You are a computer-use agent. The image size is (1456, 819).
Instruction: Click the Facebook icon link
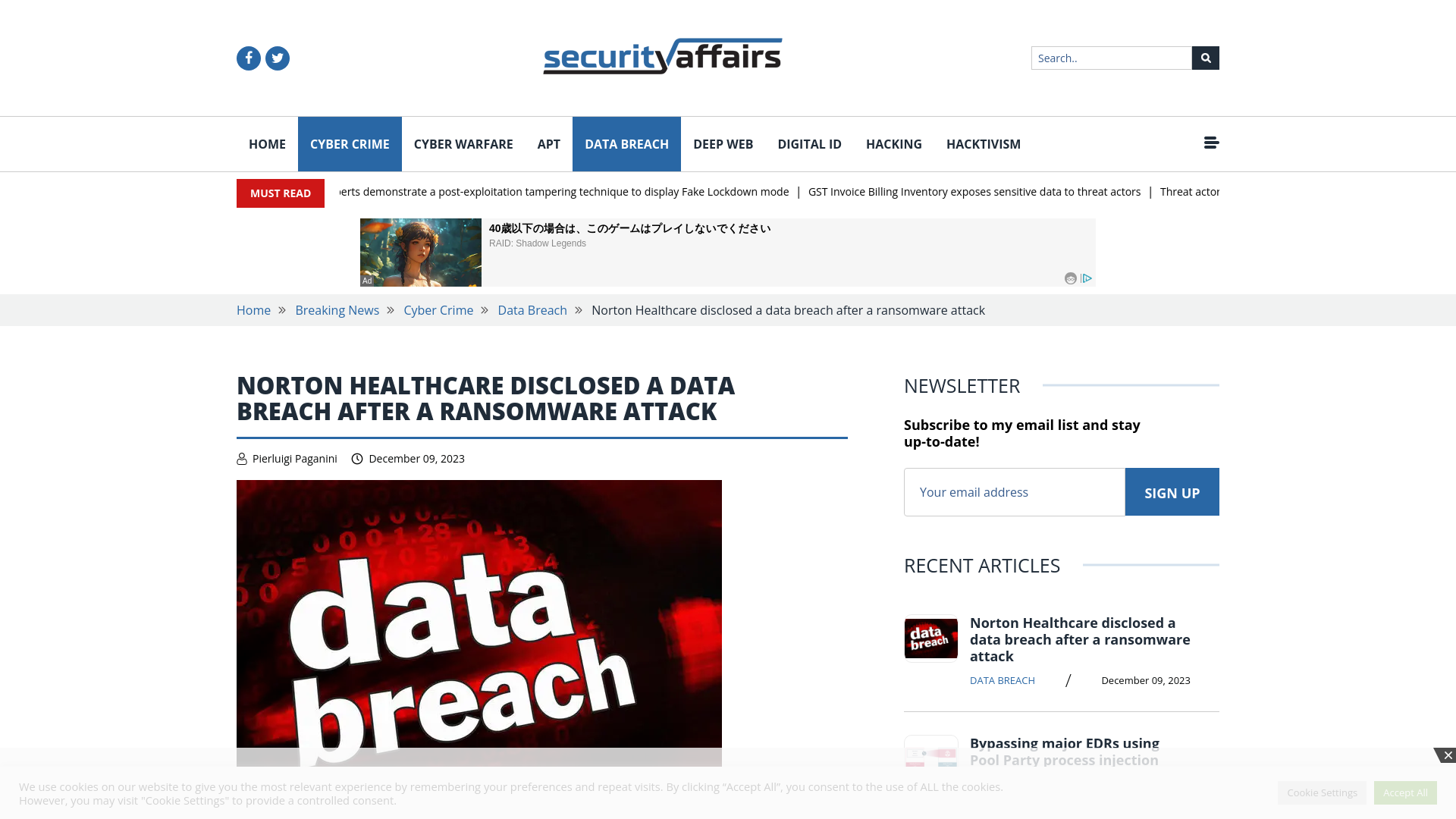(248, 58)
